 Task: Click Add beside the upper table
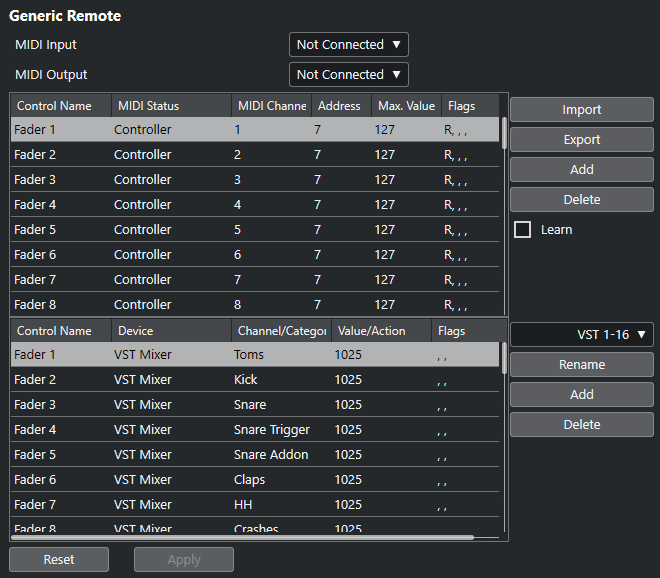coord(582,169)
